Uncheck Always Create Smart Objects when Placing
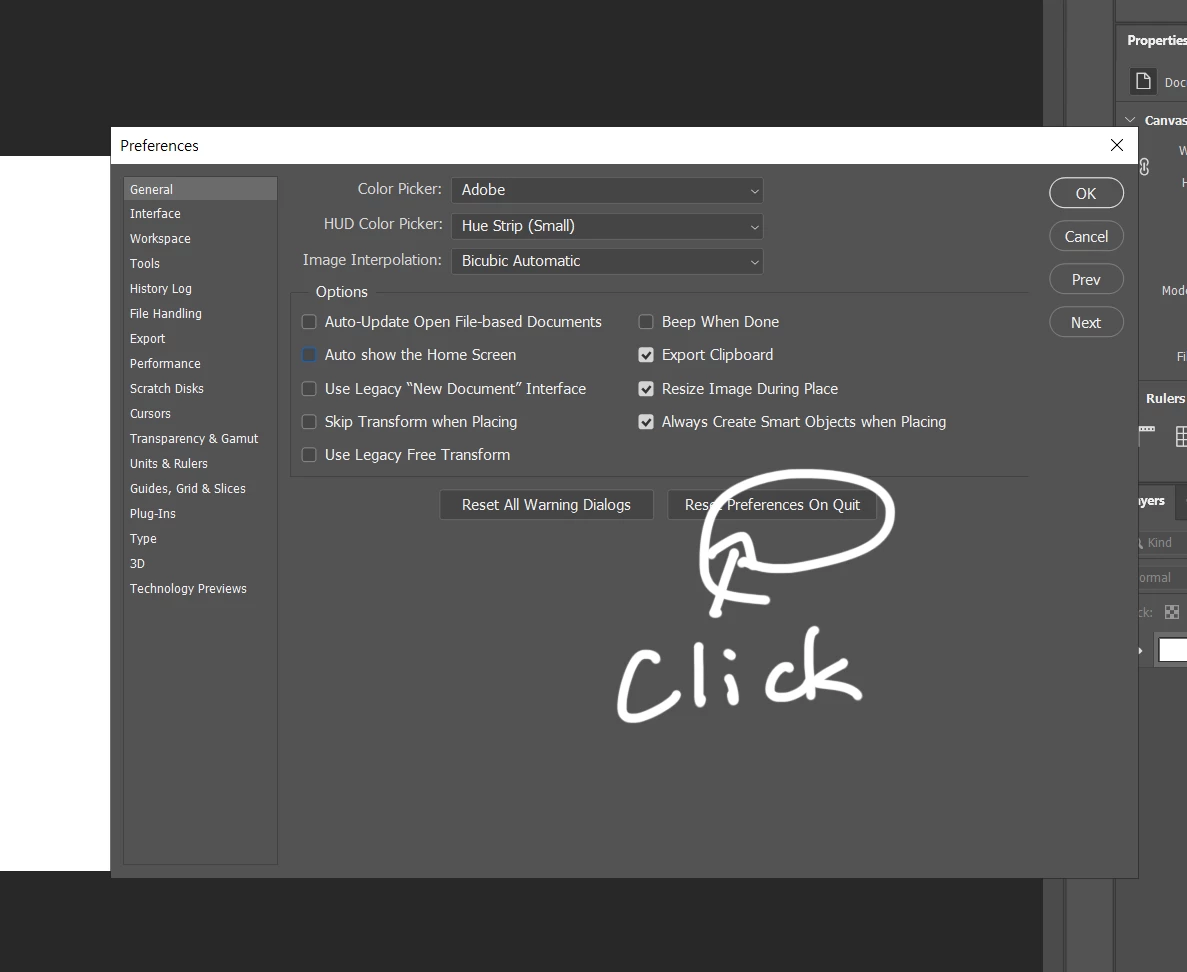The height and width of the screenshot is (972, 1187). pyautogui.click(x=646, y=422)
